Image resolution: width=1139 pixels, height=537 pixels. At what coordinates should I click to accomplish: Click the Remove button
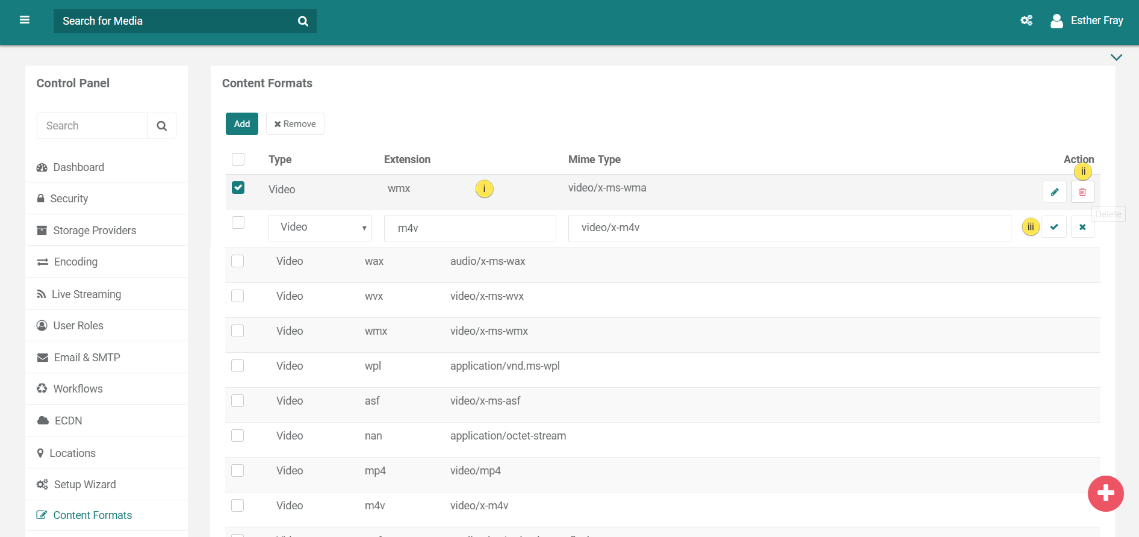point(295,124)
